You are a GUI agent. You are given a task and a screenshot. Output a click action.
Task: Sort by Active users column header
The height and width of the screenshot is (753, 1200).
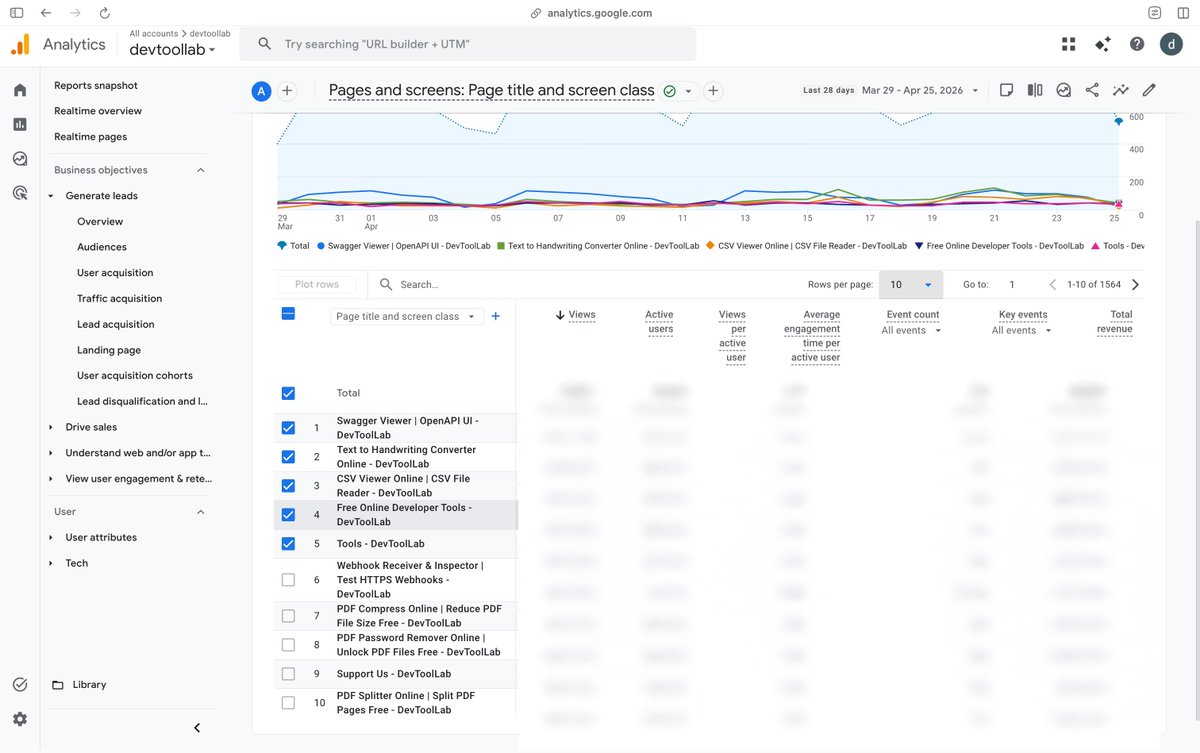(659, 321)
